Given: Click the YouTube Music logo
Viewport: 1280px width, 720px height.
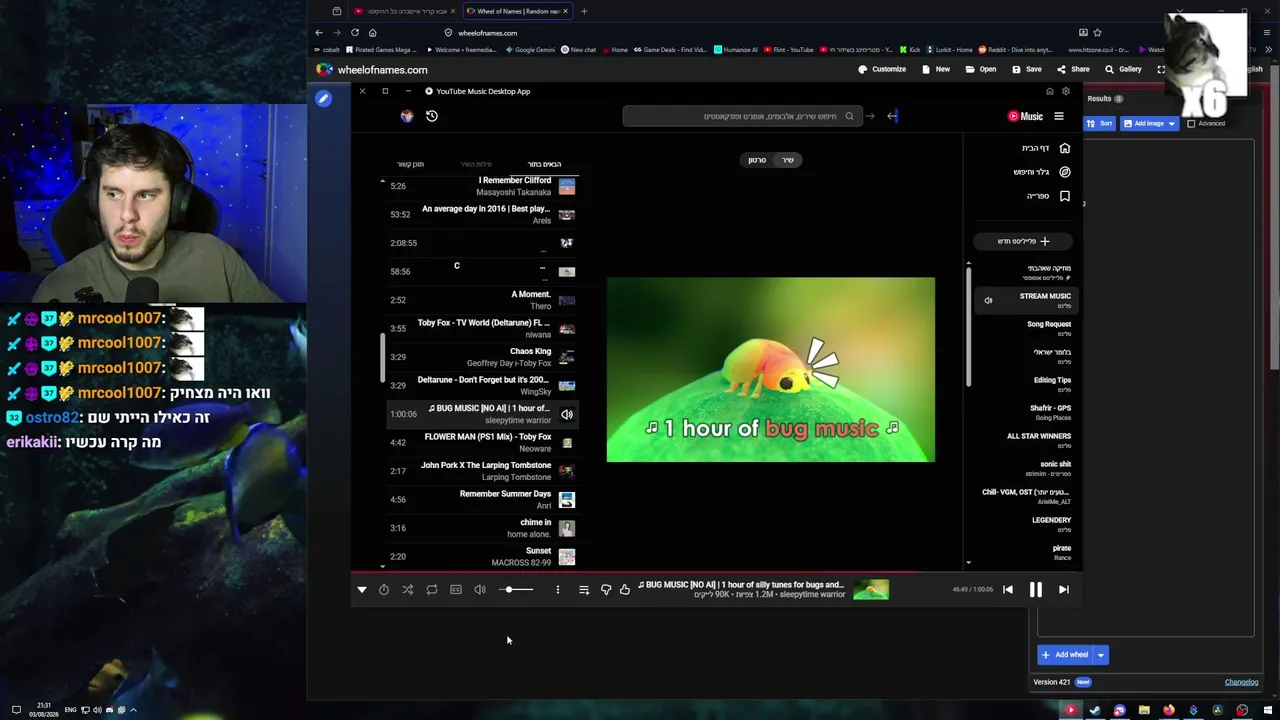Looking at the screenshot, I should [x=1026, y=116].
